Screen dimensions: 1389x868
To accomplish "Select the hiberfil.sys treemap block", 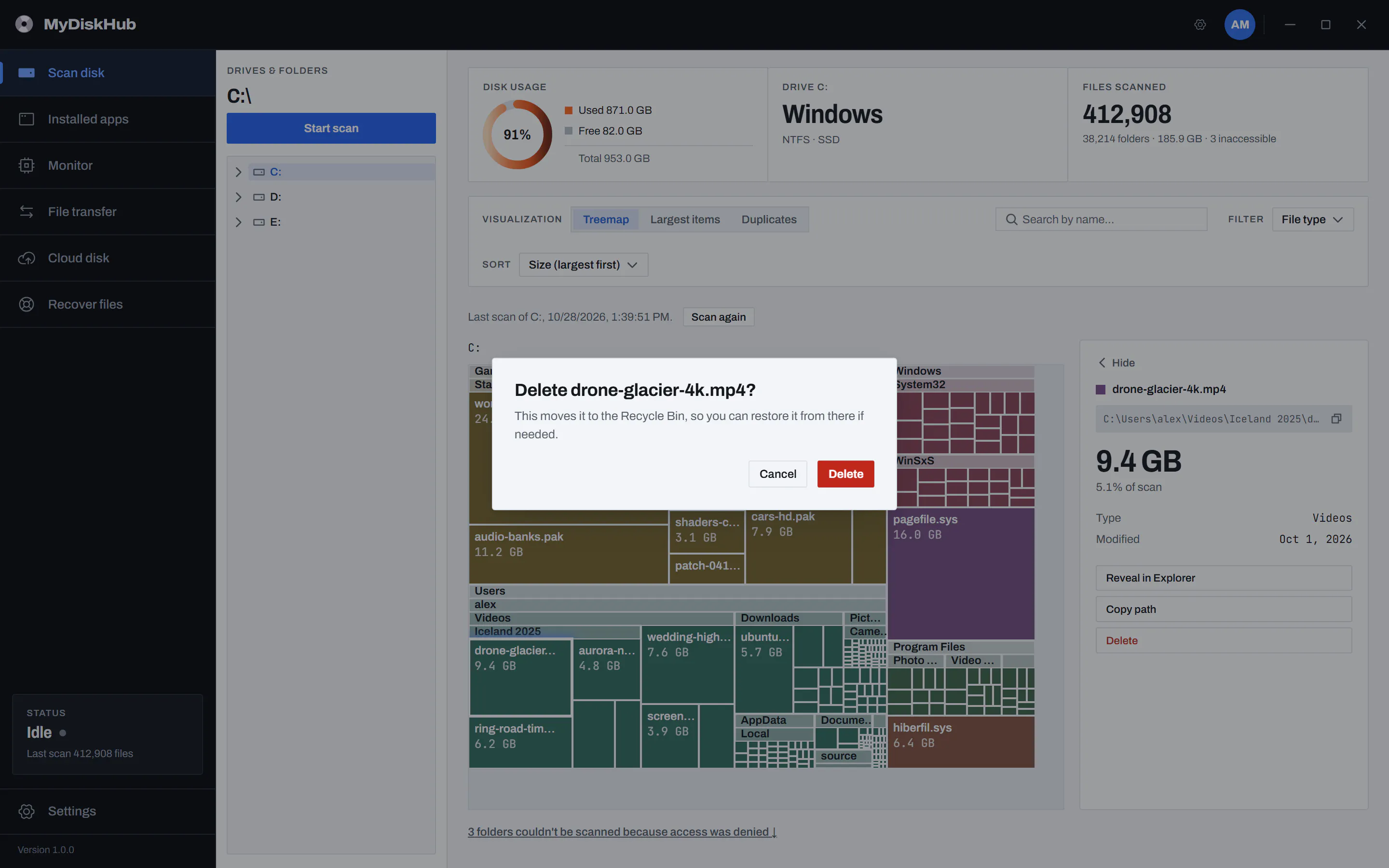I will [961, 742].
